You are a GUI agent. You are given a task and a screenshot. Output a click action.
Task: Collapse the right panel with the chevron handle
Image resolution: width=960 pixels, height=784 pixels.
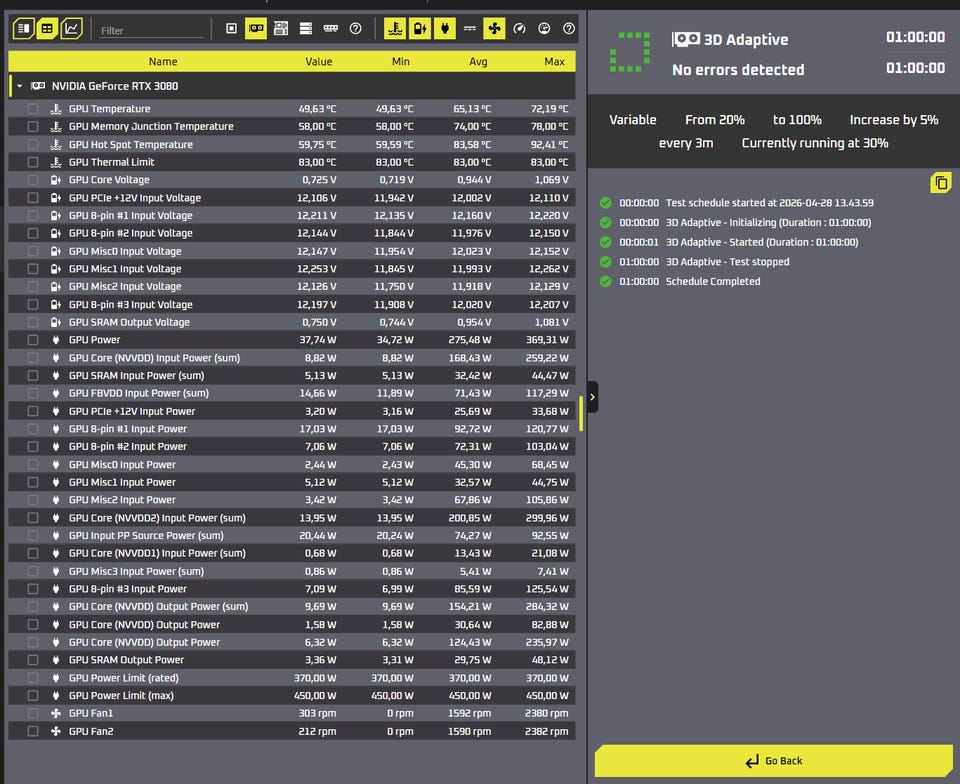click(x=592, y=397)
